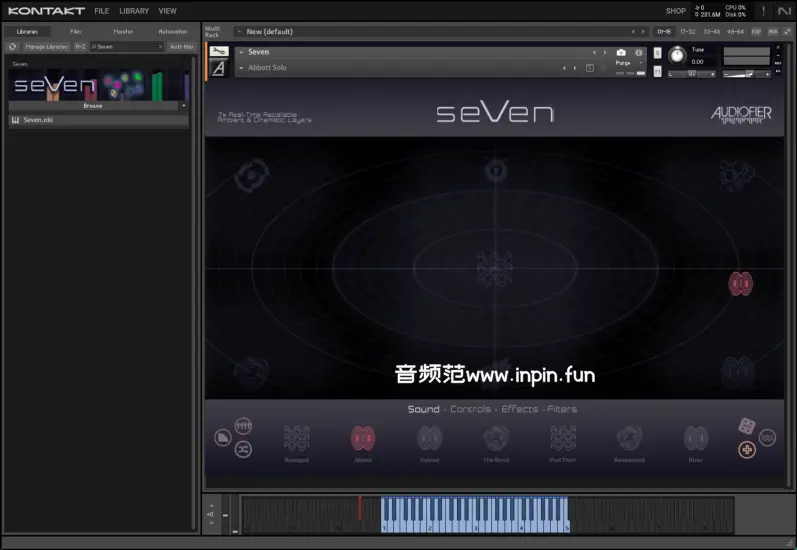The image size is (797, 550).
Task: Toggle the instrument Solo (S) button
Action: 657,53
